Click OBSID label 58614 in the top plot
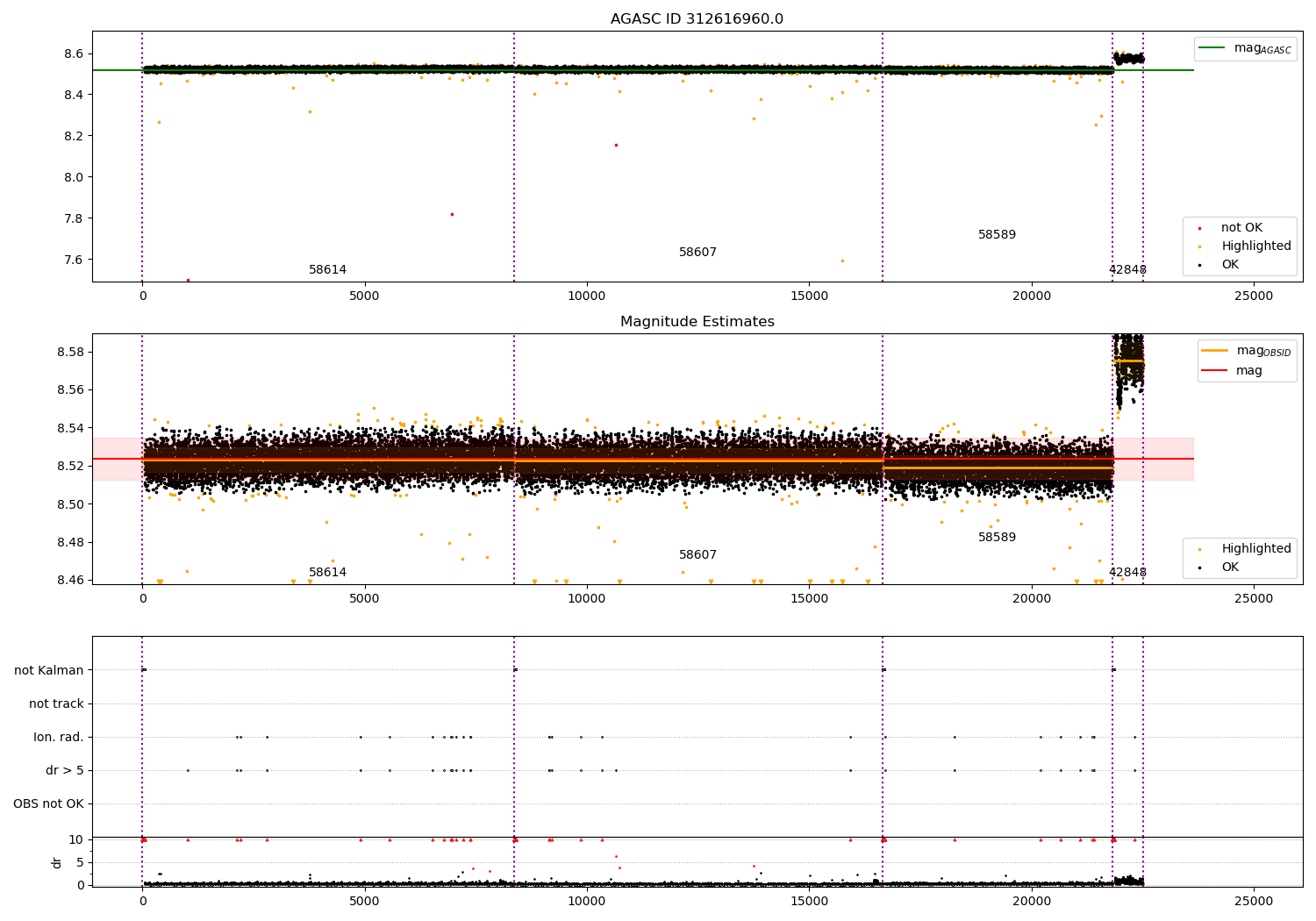1316x921 pixels. click(x=327, y=270)
